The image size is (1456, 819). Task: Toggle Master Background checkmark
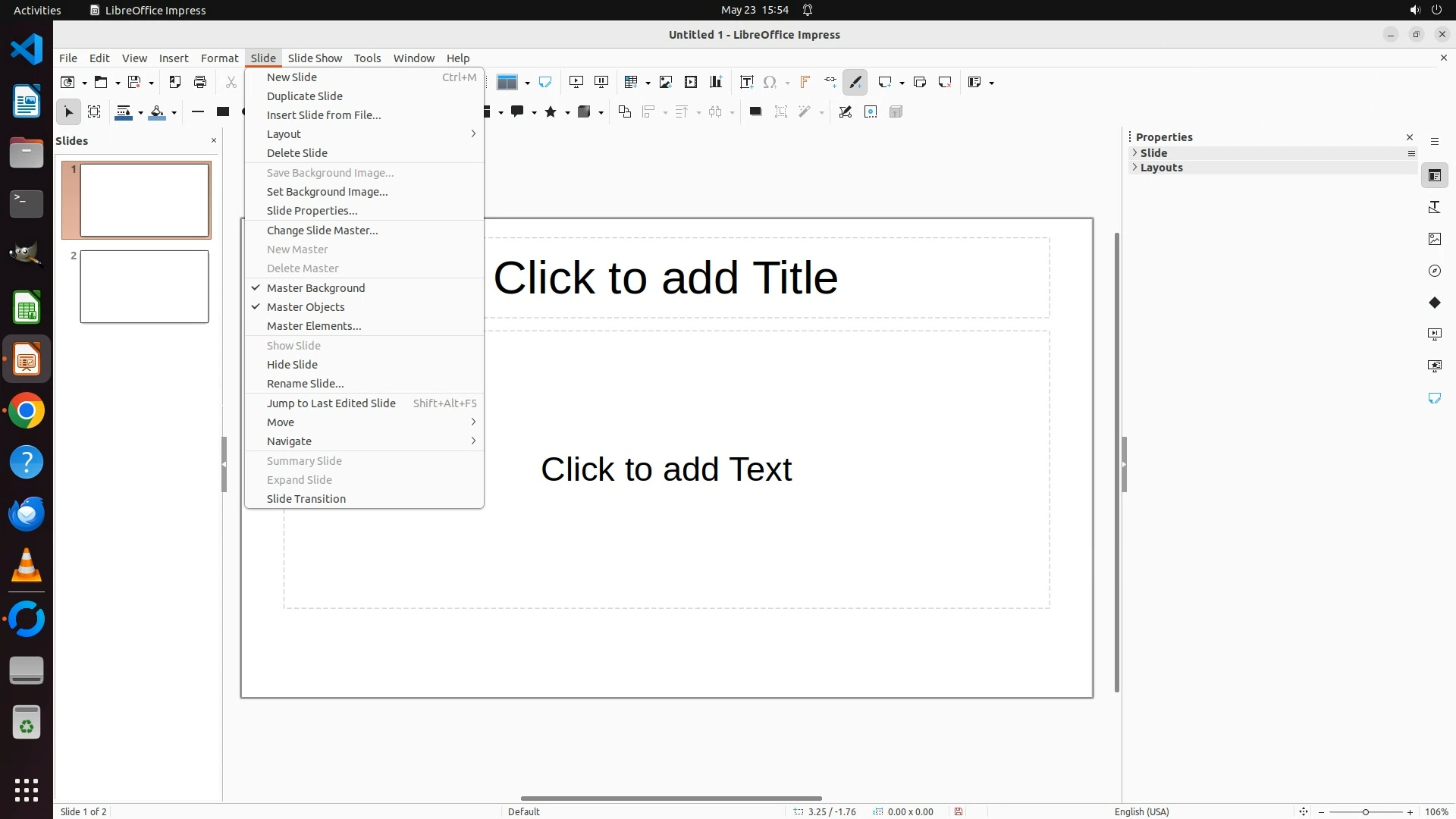tap(315, 288)
